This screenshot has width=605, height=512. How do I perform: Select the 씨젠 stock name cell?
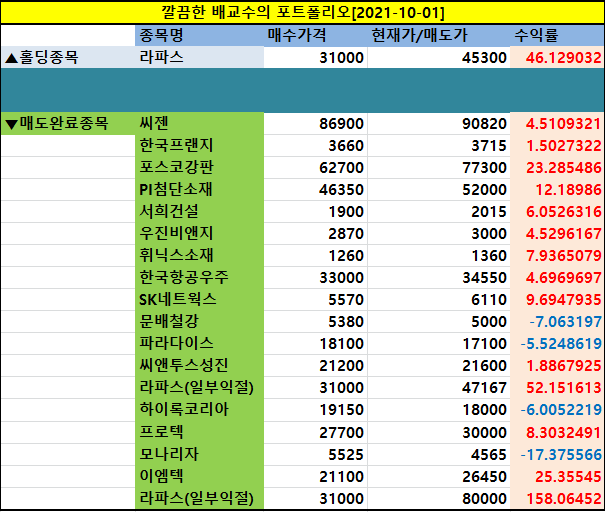pyautogui.click(x=199, y=123)
